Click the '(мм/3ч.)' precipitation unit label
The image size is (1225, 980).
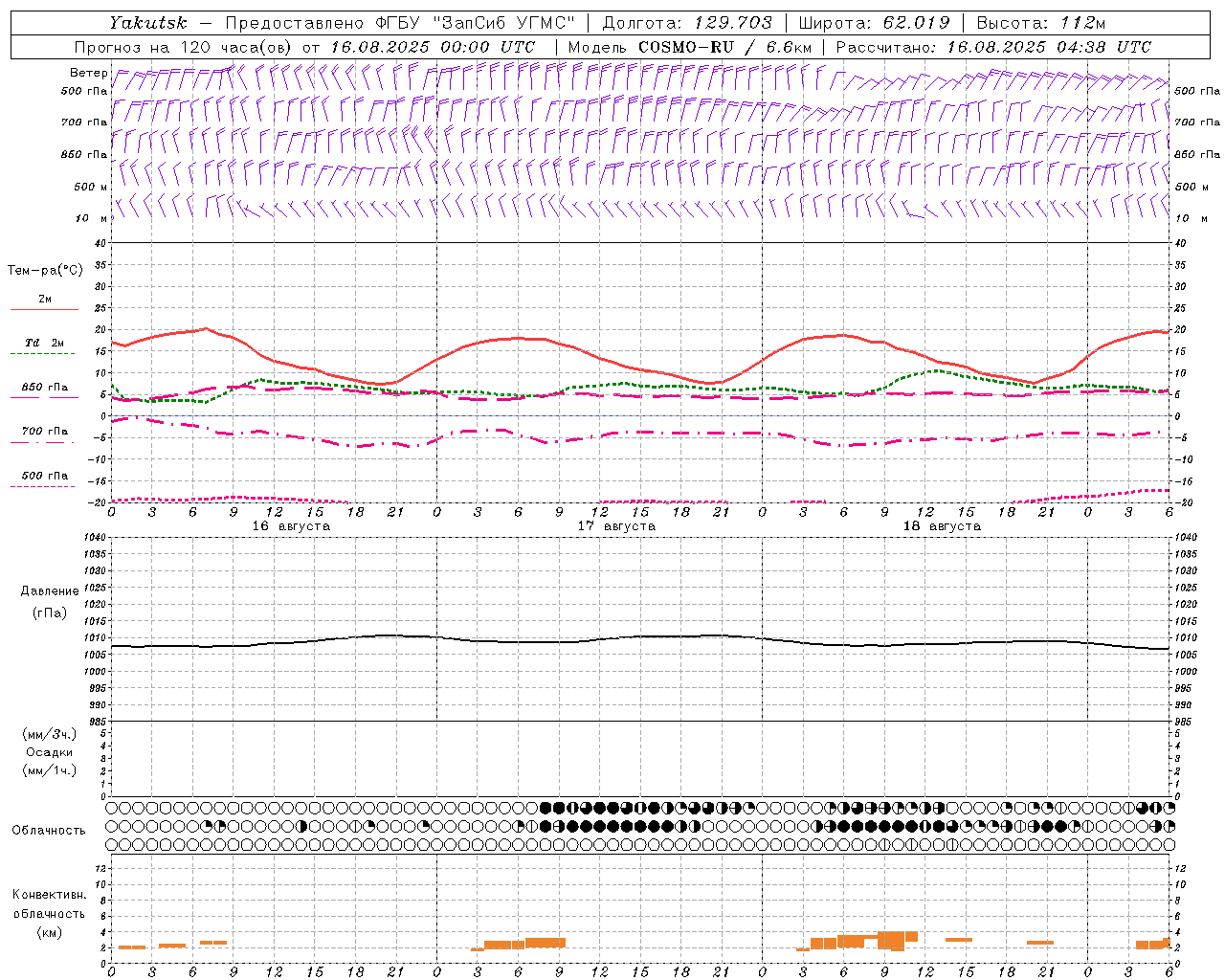coord(50,734)
